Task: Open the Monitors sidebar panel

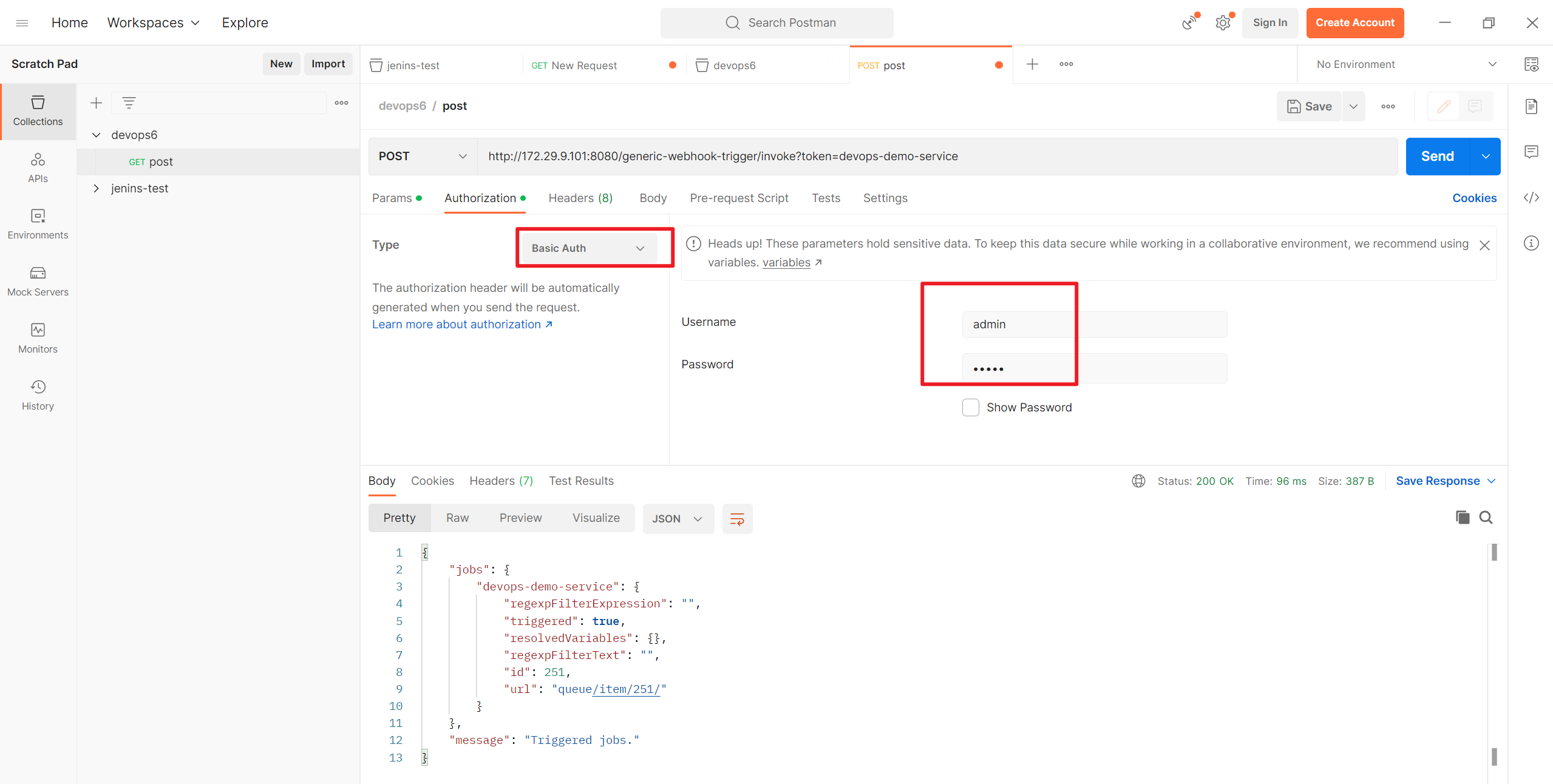Action: tap(38, 338)
